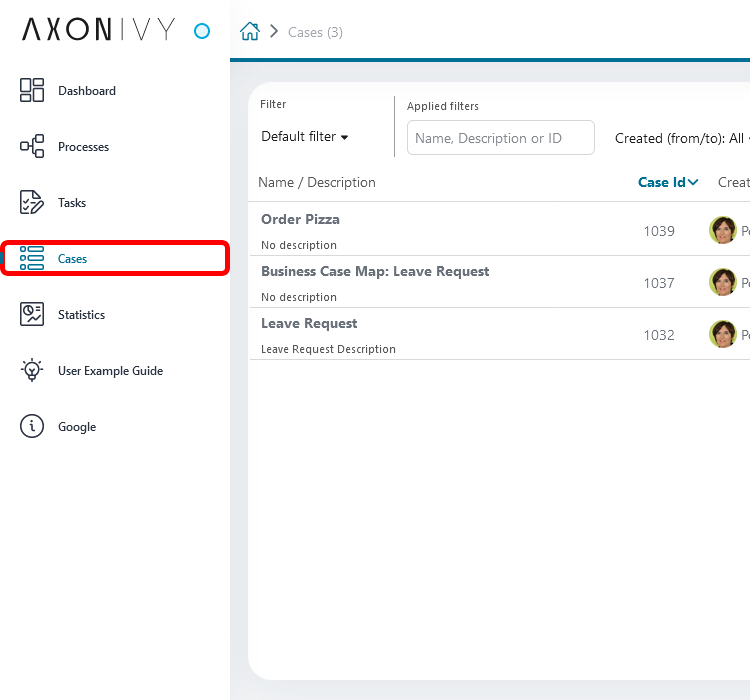This screenshot has height=700, width=750.
Task: Click No description under Order Pizza
Action: click(299, 245)
